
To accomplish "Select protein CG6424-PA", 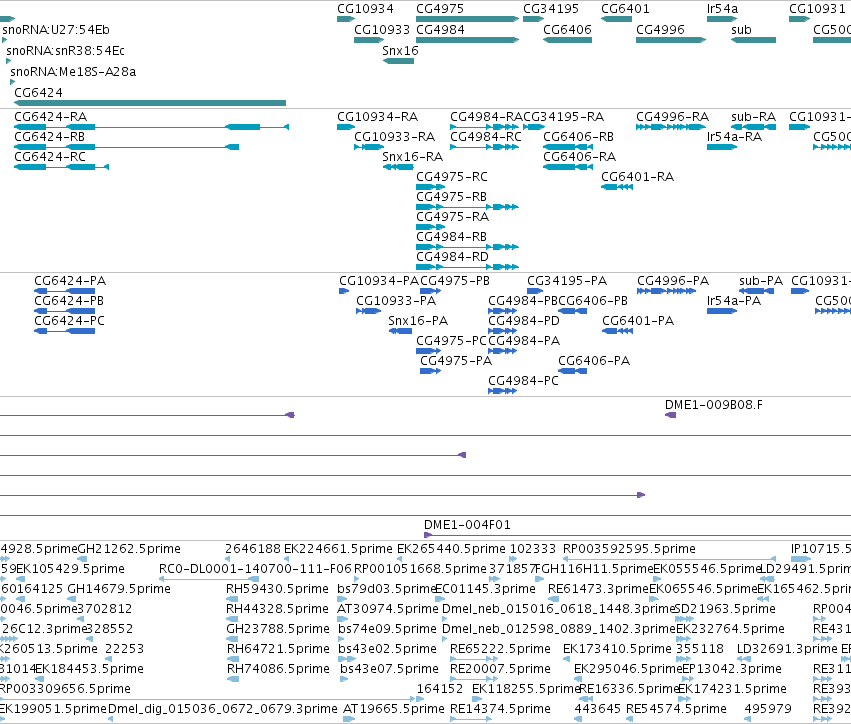I will pos(64,291).
